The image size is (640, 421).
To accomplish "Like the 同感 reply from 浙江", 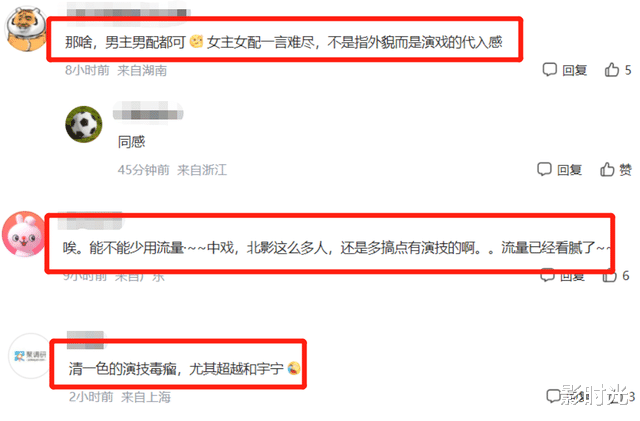I will [x=607, y=169].
